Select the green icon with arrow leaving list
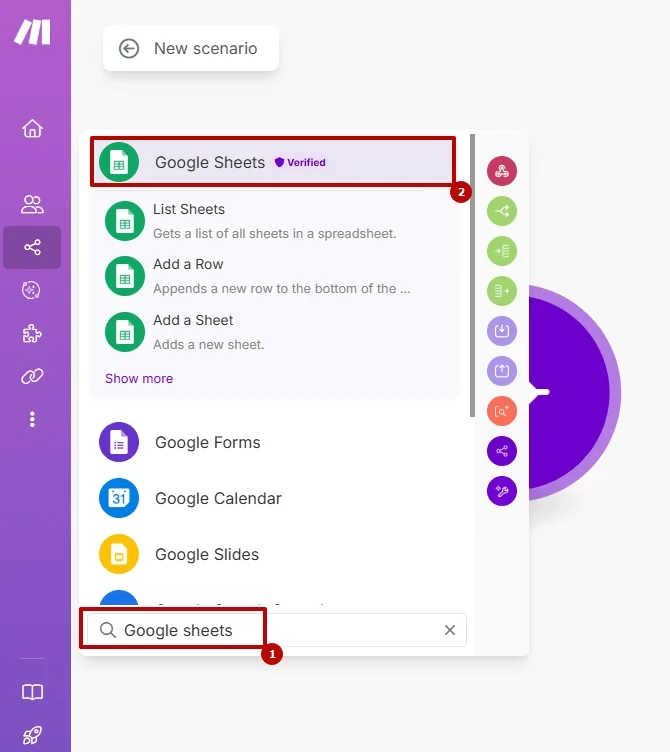670x752 pixels. [502, 291]
